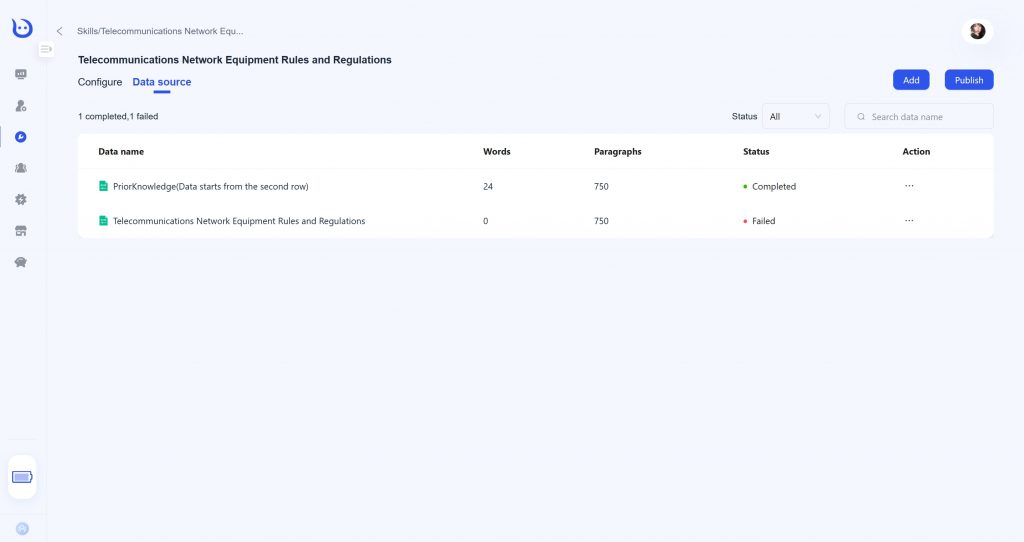Select the highlighted Skills icon in sidebar
1024x542 pixels.
tap(21, 137)
